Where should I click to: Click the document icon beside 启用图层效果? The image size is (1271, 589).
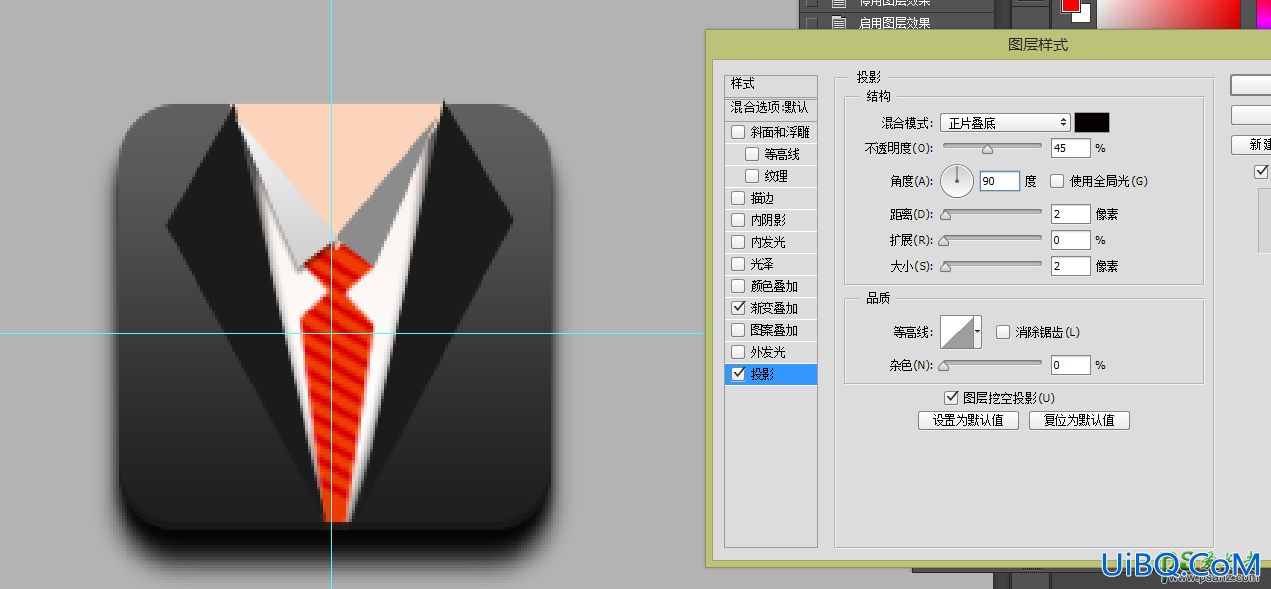pos(838,24)
